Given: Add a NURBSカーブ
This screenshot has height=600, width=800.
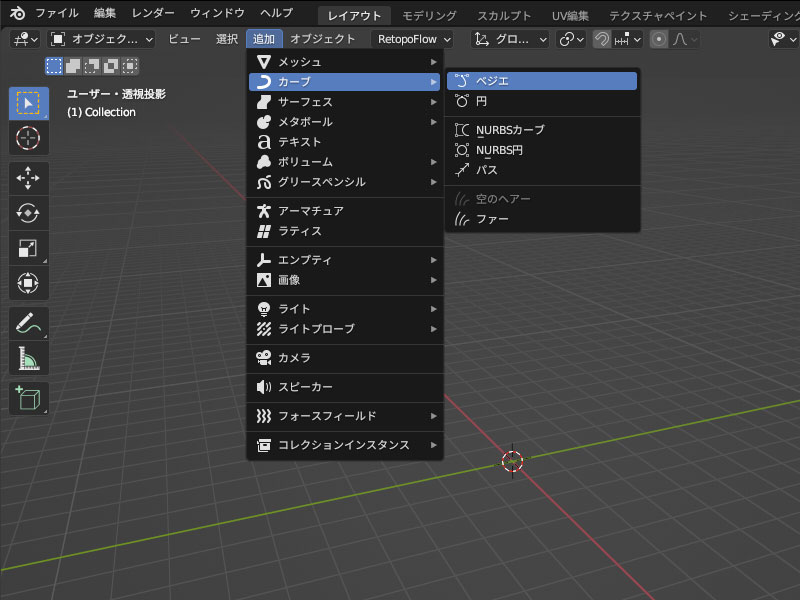Looking at the screenshot, I should pyautogui.click(x=542, y=130).
